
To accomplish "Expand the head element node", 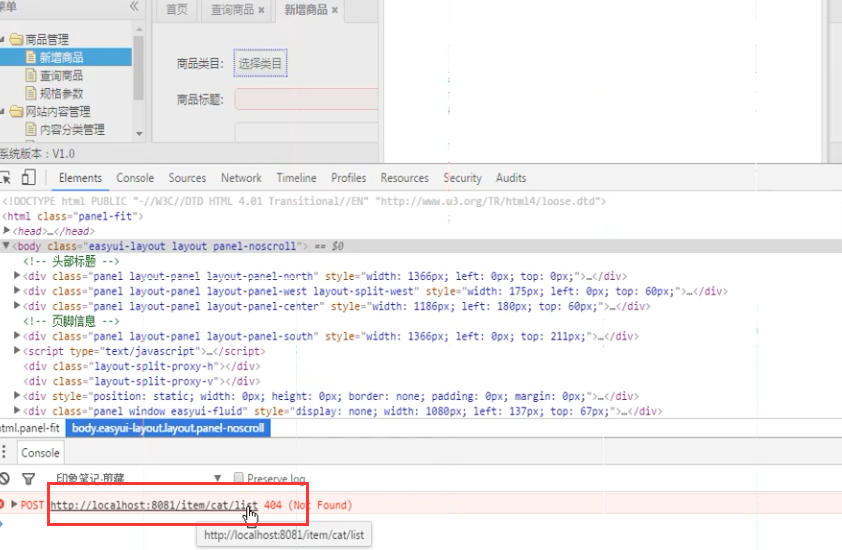I will tap(6, 230).
